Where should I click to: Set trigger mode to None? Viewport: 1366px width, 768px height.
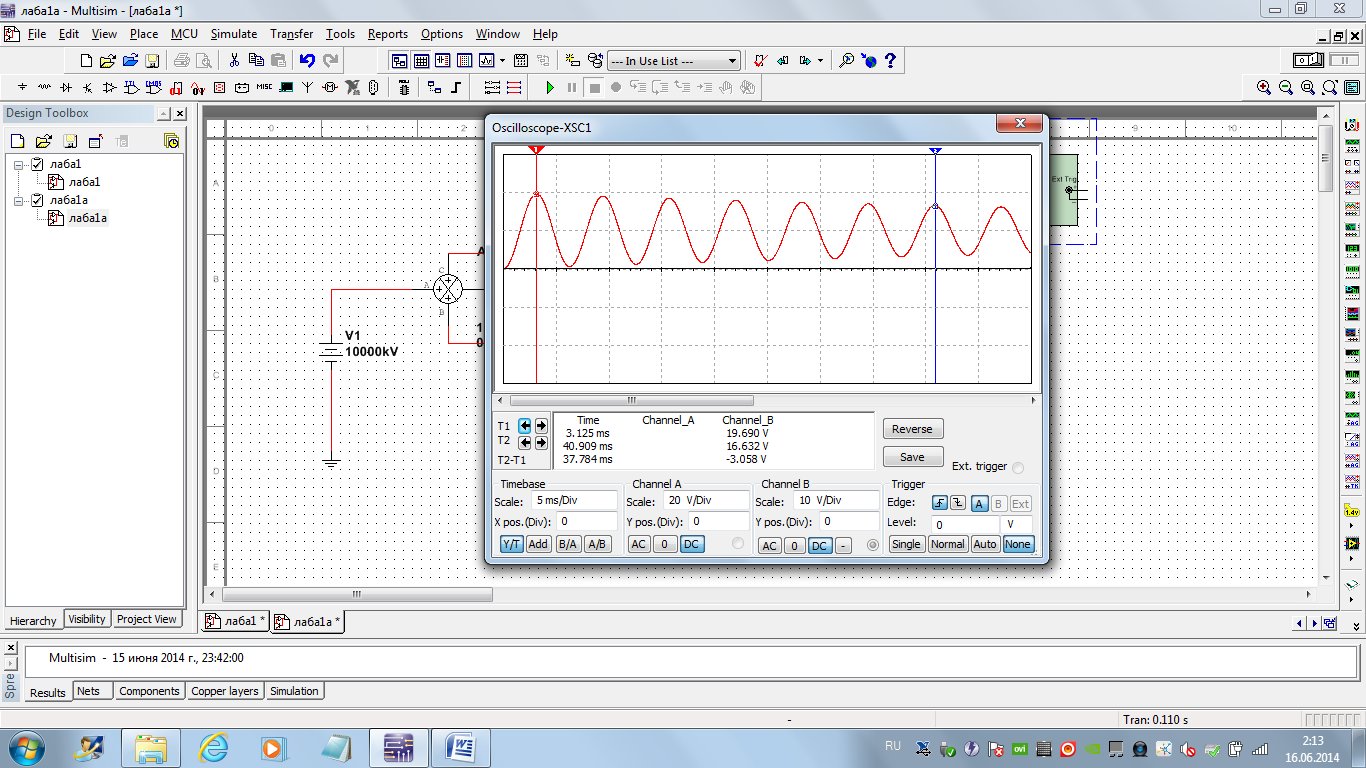1018,544
